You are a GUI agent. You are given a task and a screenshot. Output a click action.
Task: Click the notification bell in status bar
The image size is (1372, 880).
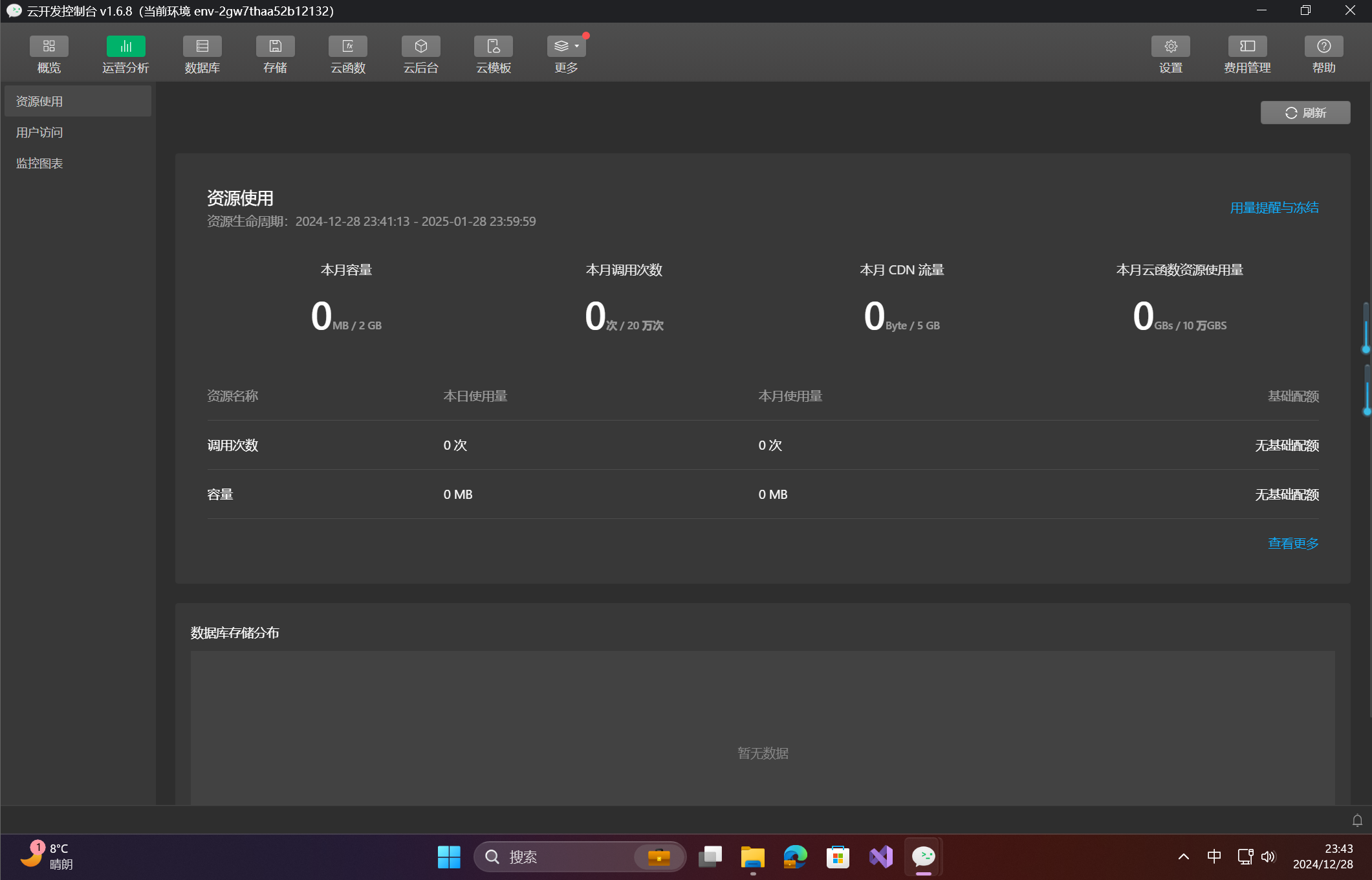click(x=1357, y=820)
